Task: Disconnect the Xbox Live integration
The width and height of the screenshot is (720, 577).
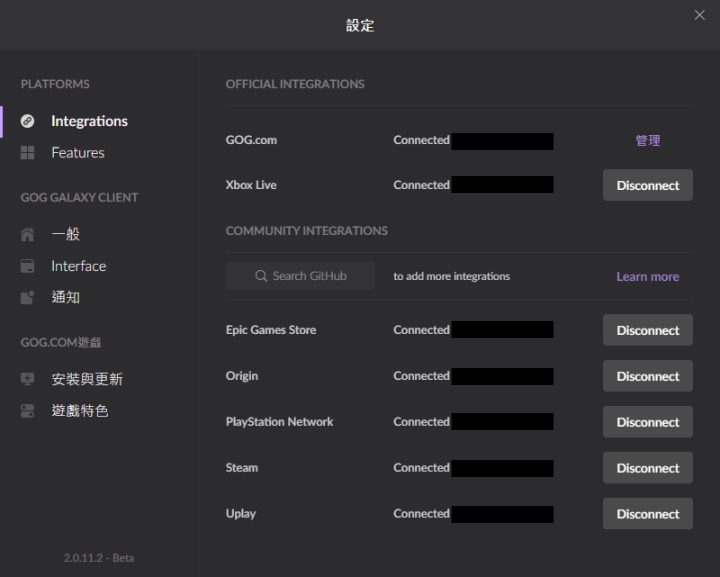Action: tap(647, 185)
